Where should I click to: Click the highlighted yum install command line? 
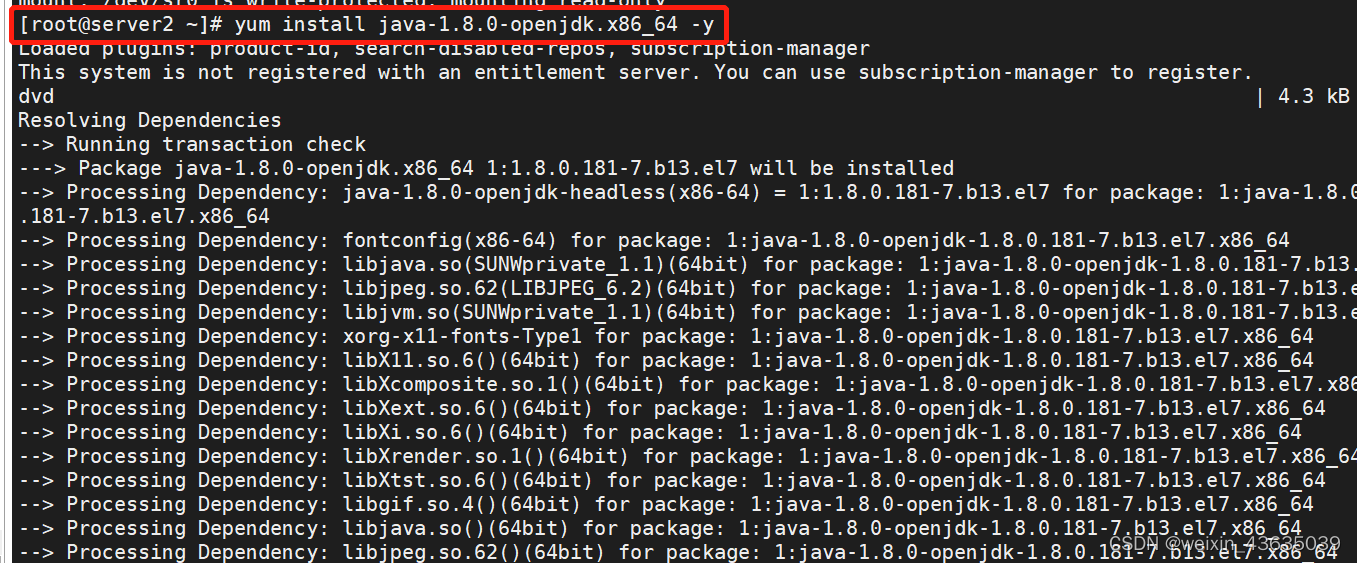click(x=365, y=24)
